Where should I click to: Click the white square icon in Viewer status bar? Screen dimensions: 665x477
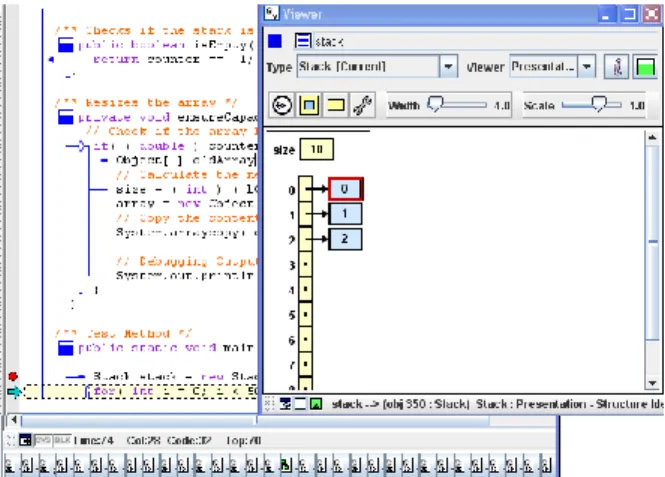[x=300, y=404]
